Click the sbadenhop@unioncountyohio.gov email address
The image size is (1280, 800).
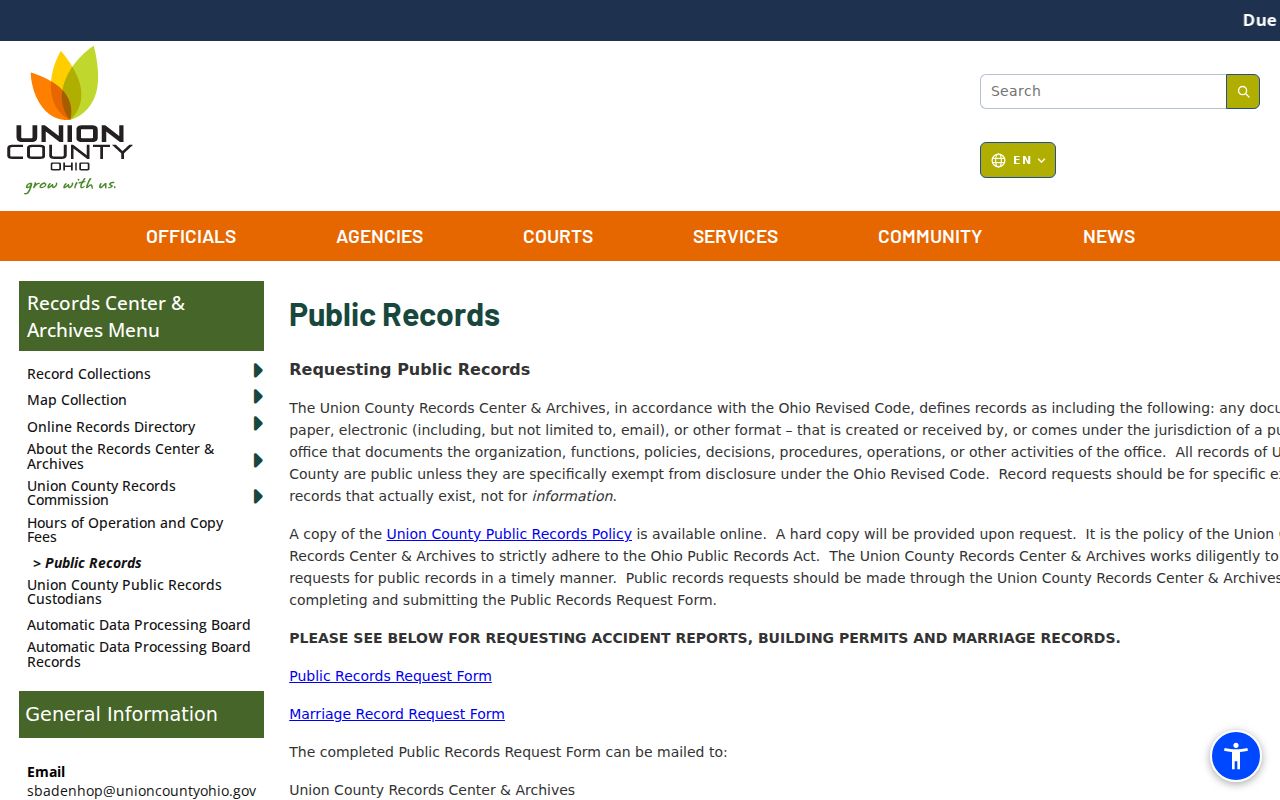point(142,791)
